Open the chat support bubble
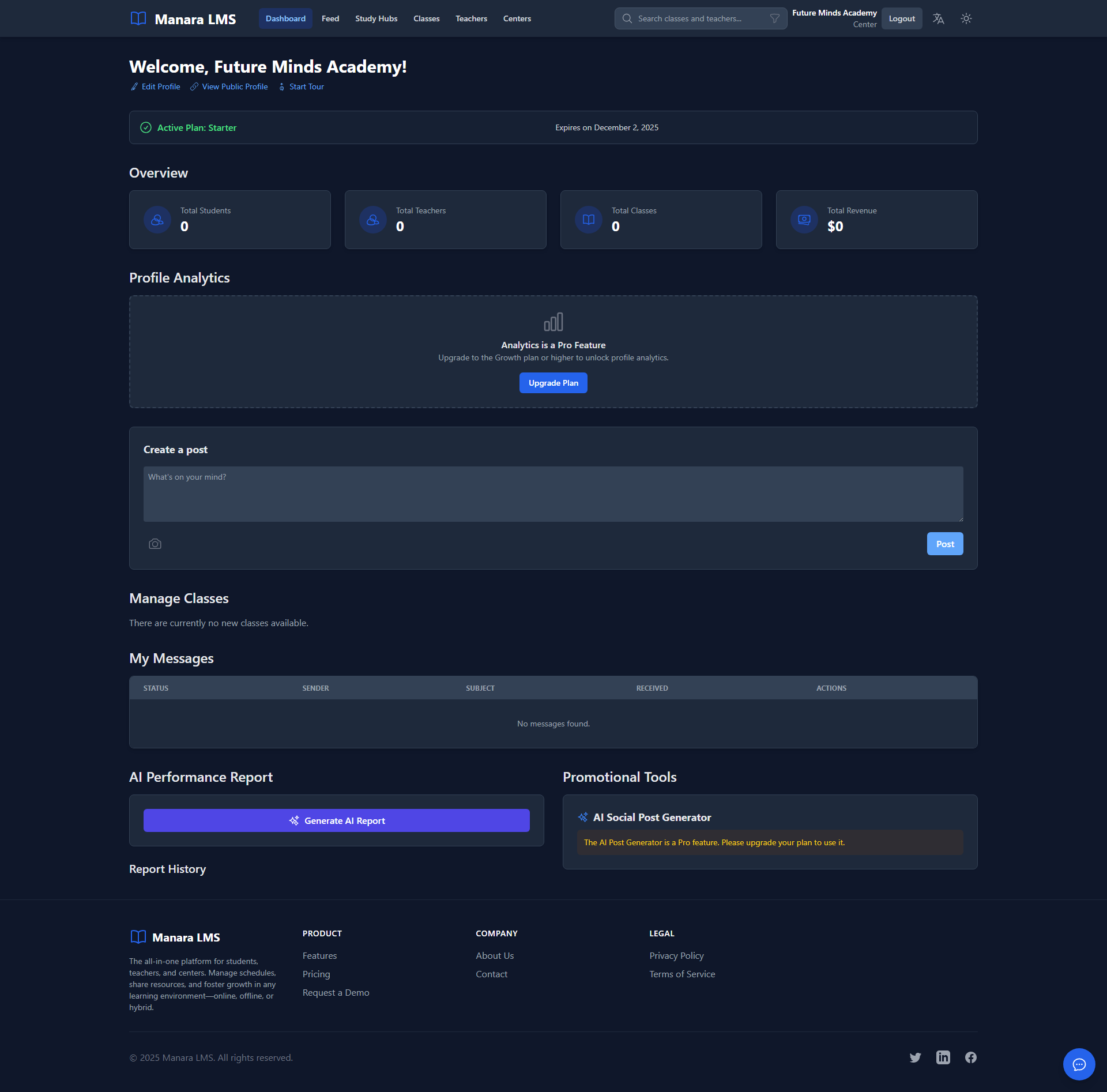1107x1092 pixels. click(x=1079, y=1064)
